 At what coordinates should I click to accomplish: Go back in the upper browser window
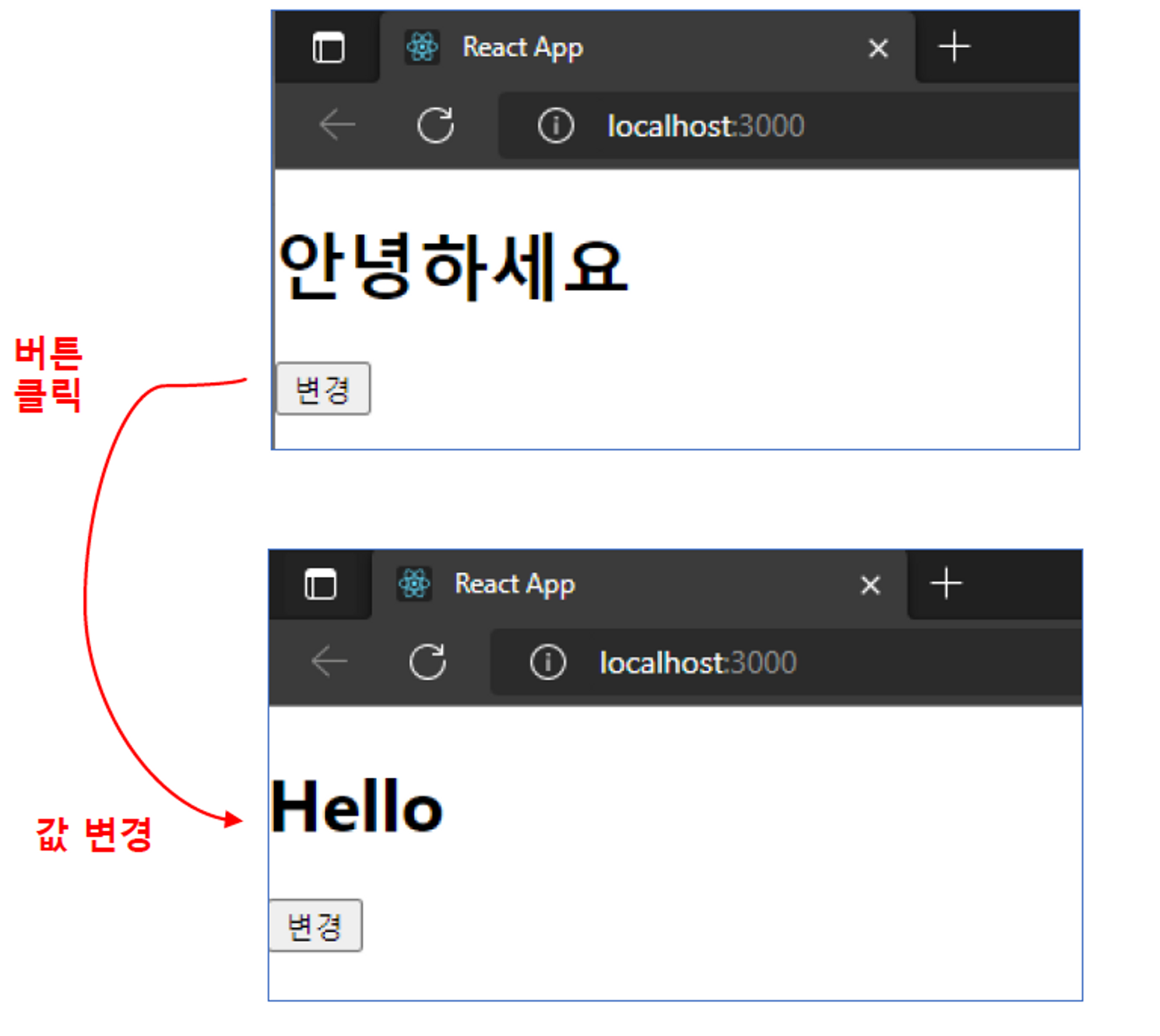tap(337, 125)
